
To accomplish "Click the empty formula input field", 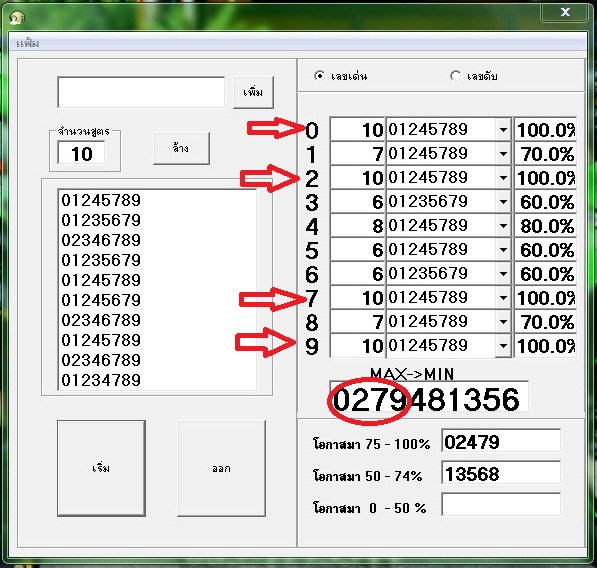I will (141, 93).
